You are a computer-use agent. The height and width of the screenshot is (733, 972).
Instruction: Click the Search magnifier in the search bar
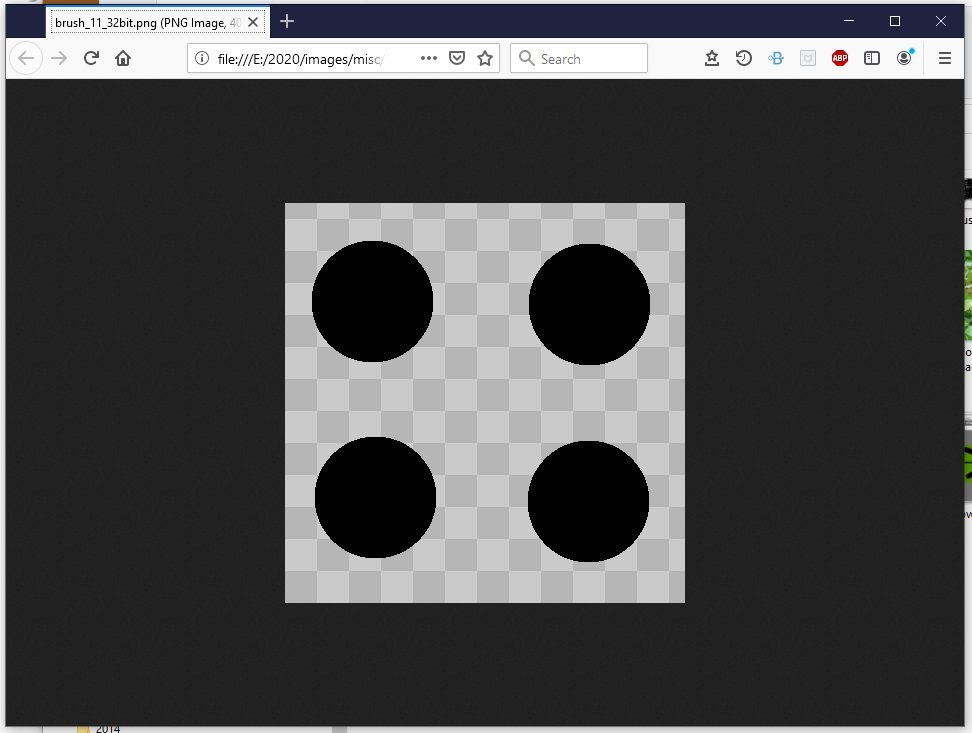coord(527,58)
